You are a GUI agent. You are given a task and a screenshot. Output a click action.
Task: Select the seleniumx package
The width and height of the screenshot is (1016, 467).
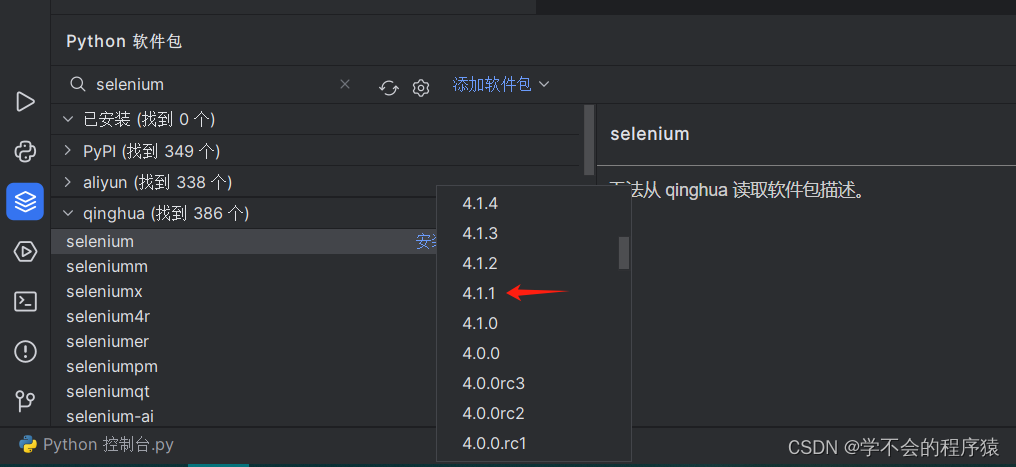click(104, 291)
